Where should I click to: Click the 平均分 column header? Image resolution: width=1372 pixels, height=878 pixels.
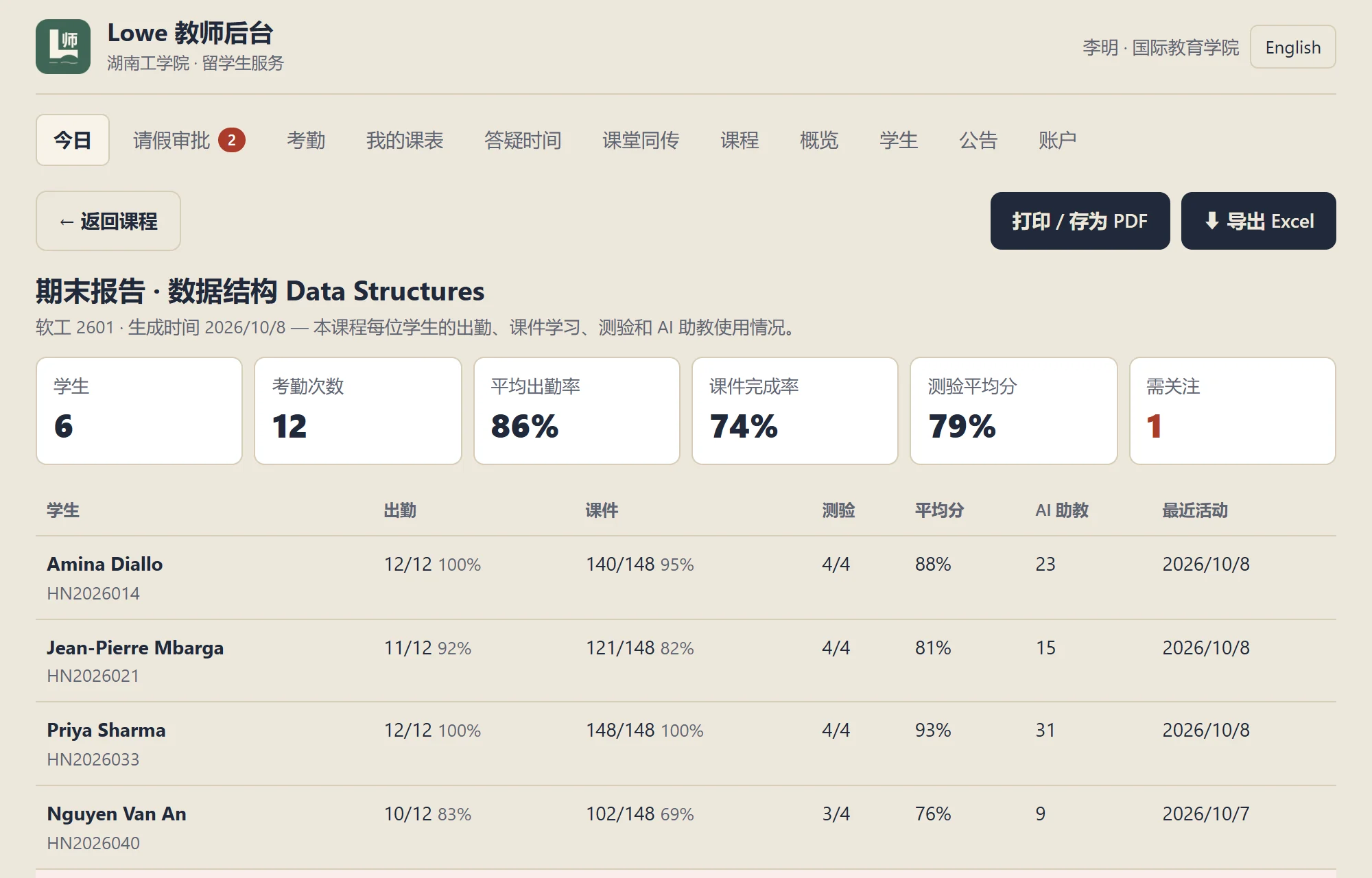[x=939, y=510]
